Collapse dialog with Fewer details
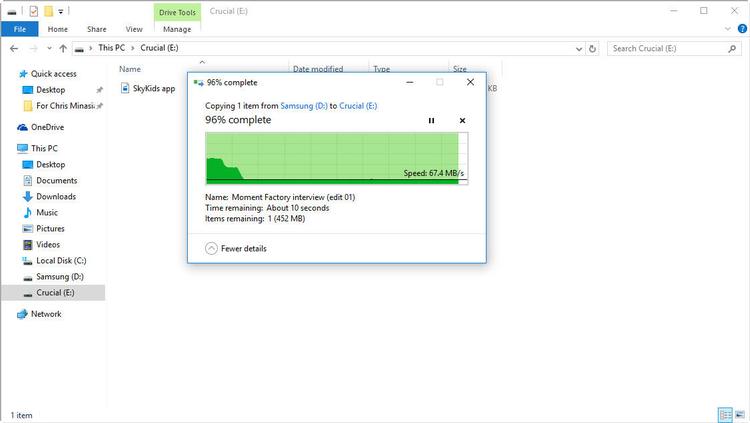Image resolution: width=750 pixels, height=423 pixels. pos(236,248)
